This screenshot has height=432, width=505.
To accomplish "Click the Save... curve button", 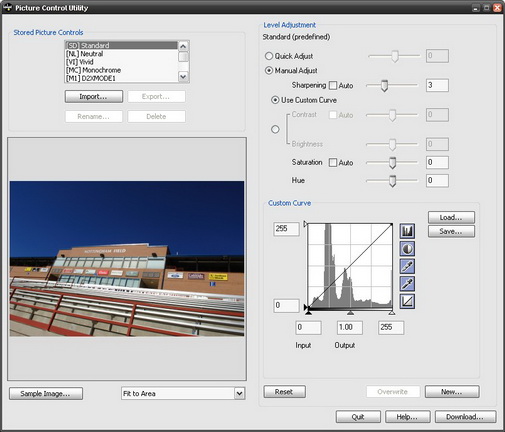I will click(451, 231).
